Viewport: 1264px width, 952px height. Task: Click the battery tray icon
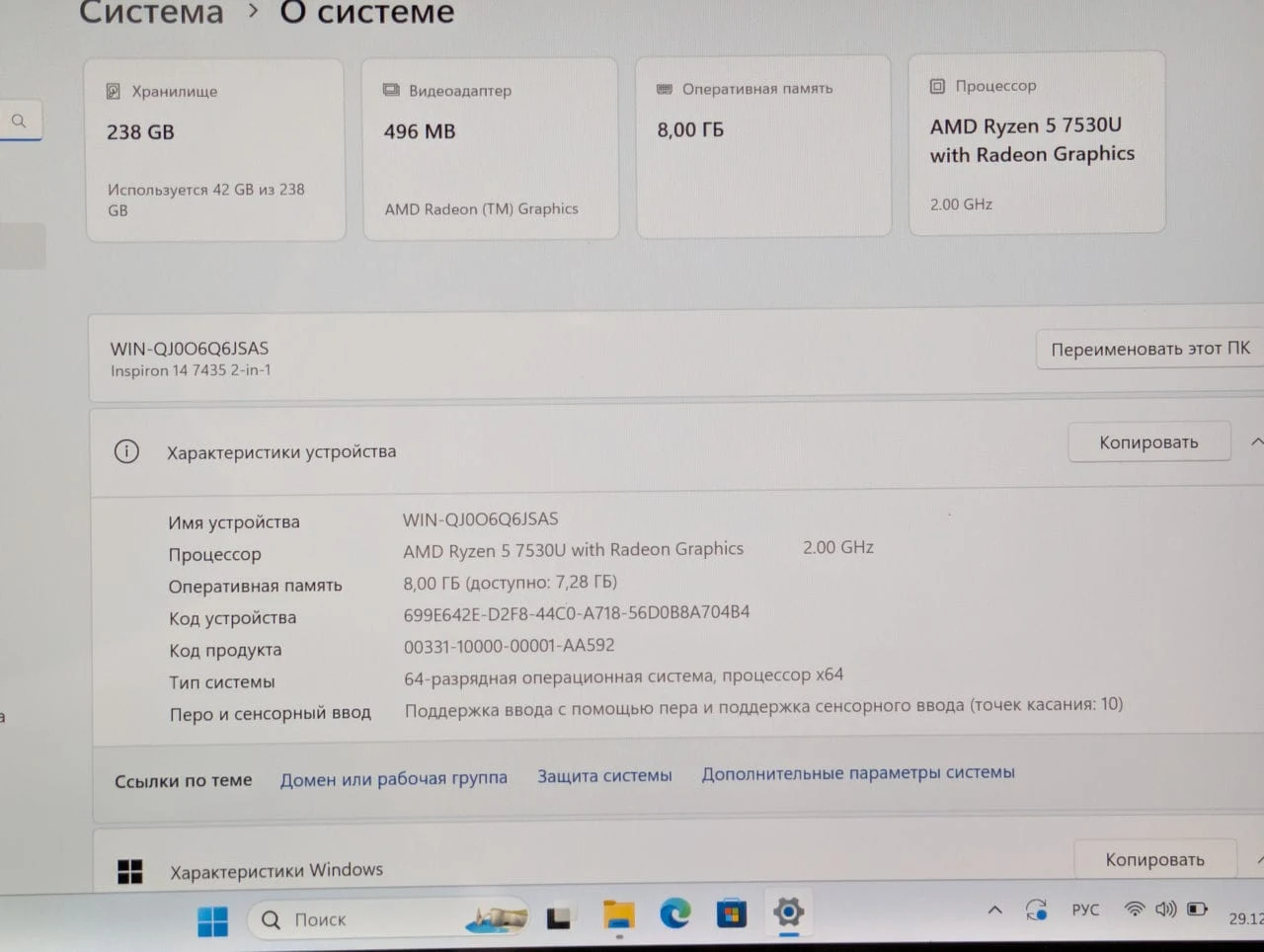tap(1197, 909)
